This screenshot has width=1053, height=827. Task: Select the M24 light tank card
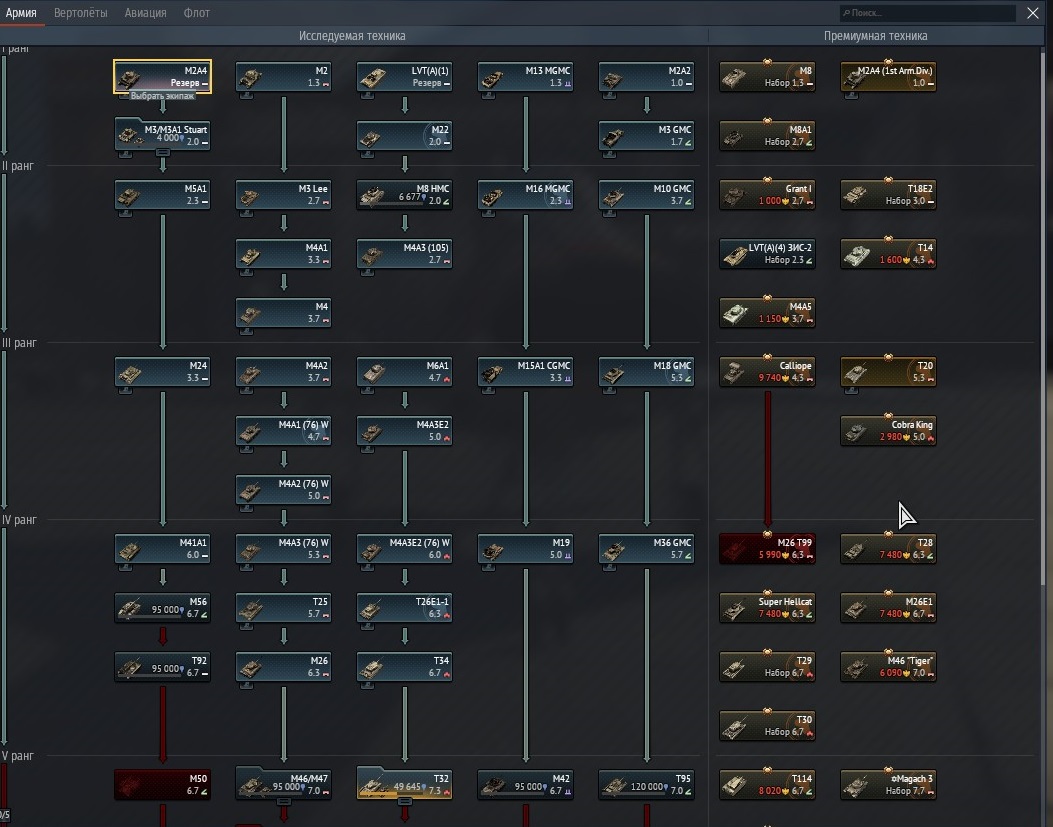pos(163,372)
